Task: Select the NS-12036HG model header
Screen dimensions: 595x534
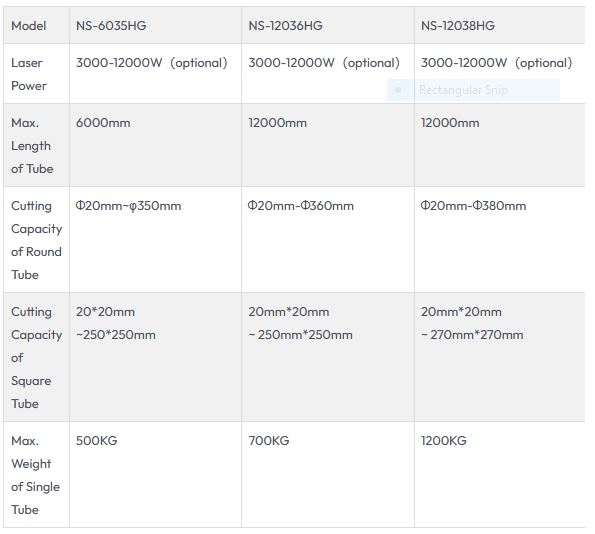Action: [x=285, y=26]
